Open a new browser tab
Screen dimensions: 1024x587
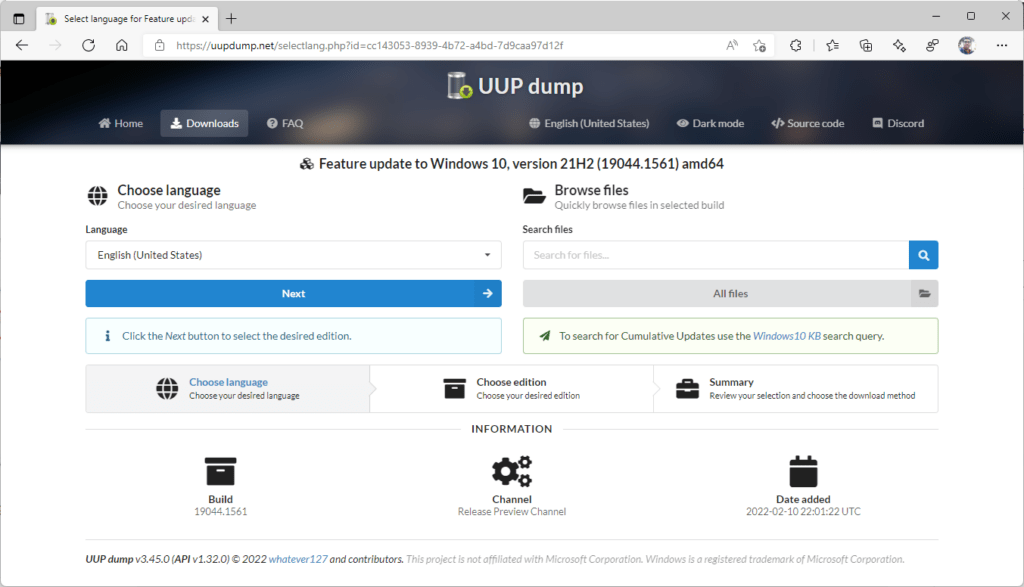click(231, 18)
